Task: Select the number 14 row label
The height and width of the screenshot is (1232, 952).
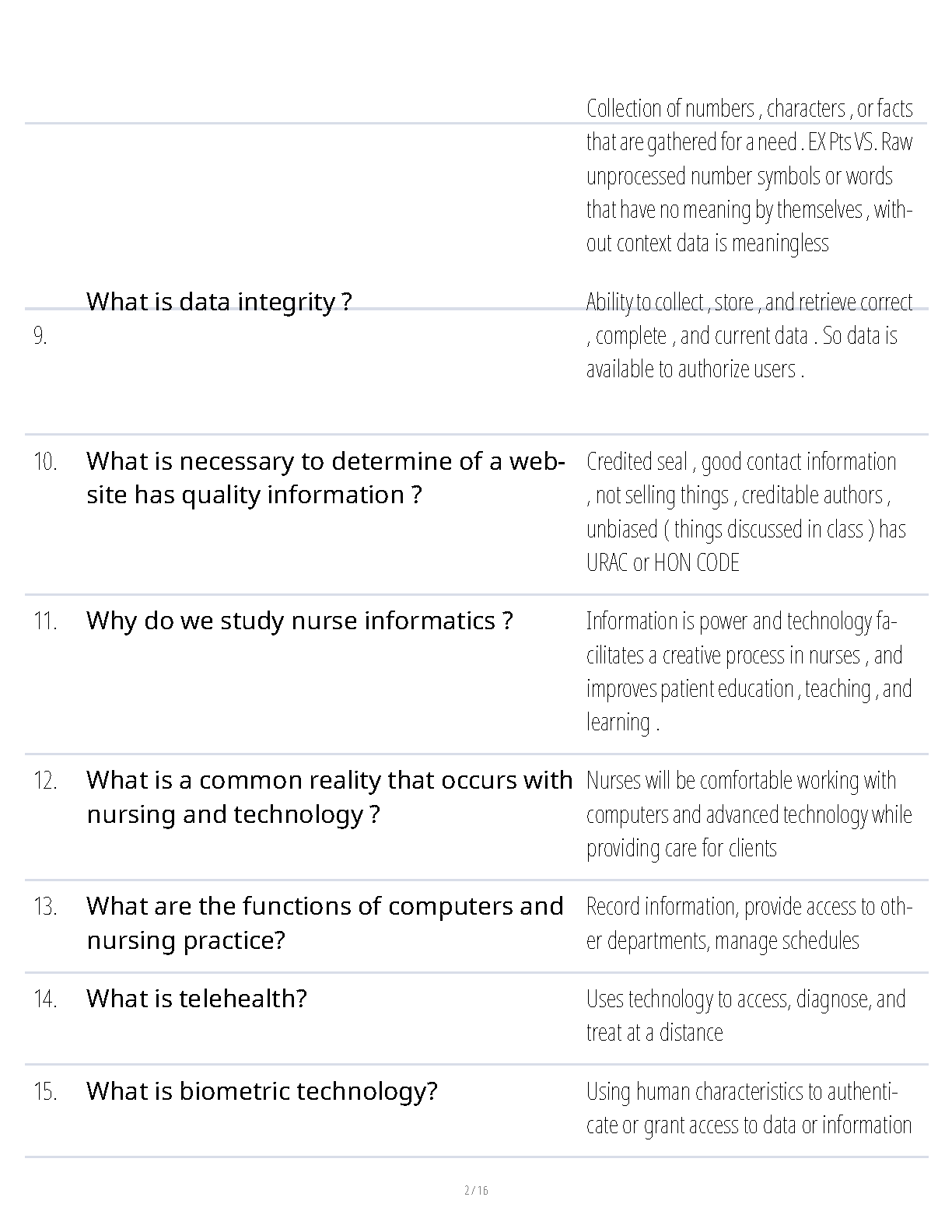Action: pos(45,999)
